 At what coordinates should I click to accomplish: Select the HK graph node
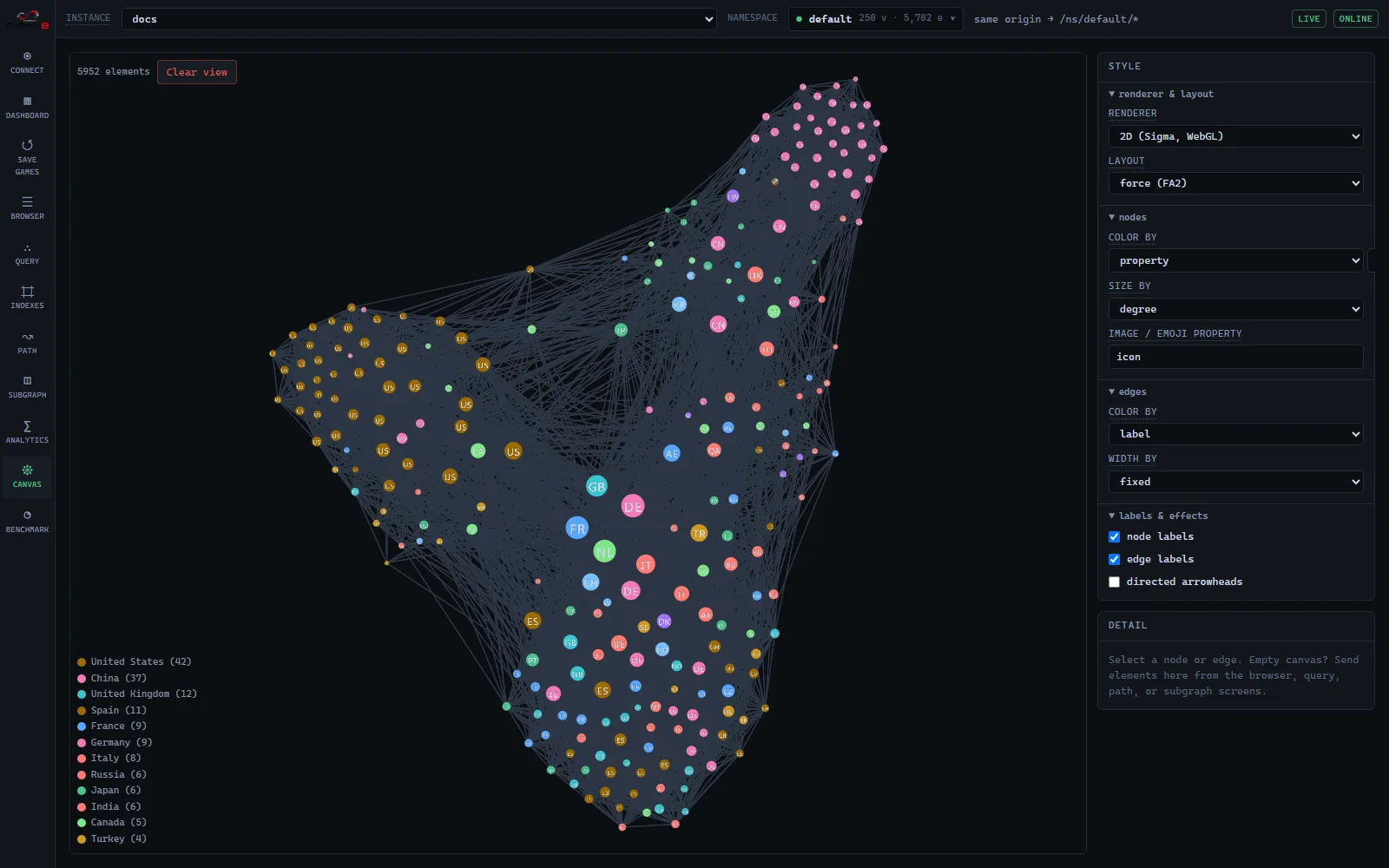755,274
